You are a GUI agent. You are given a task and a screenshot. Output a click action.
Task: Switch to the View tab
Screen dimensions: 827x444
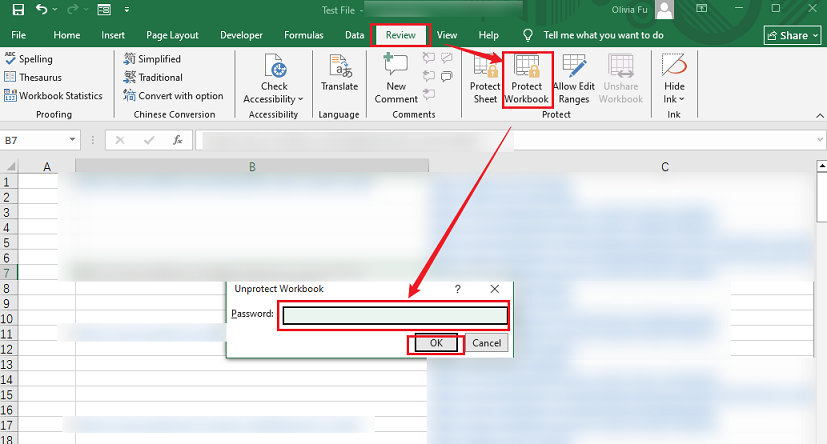pos(447,35)
